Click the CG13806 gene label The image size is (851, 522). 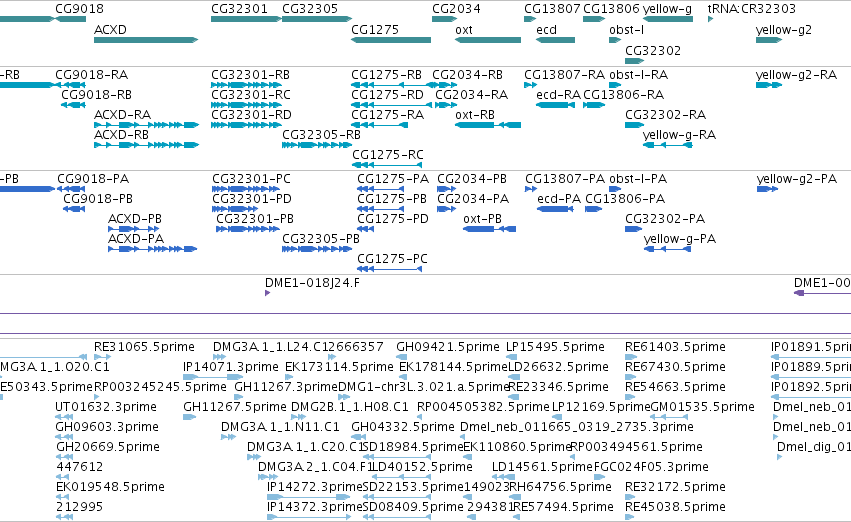pyautogui.click(x=611, y=9)
